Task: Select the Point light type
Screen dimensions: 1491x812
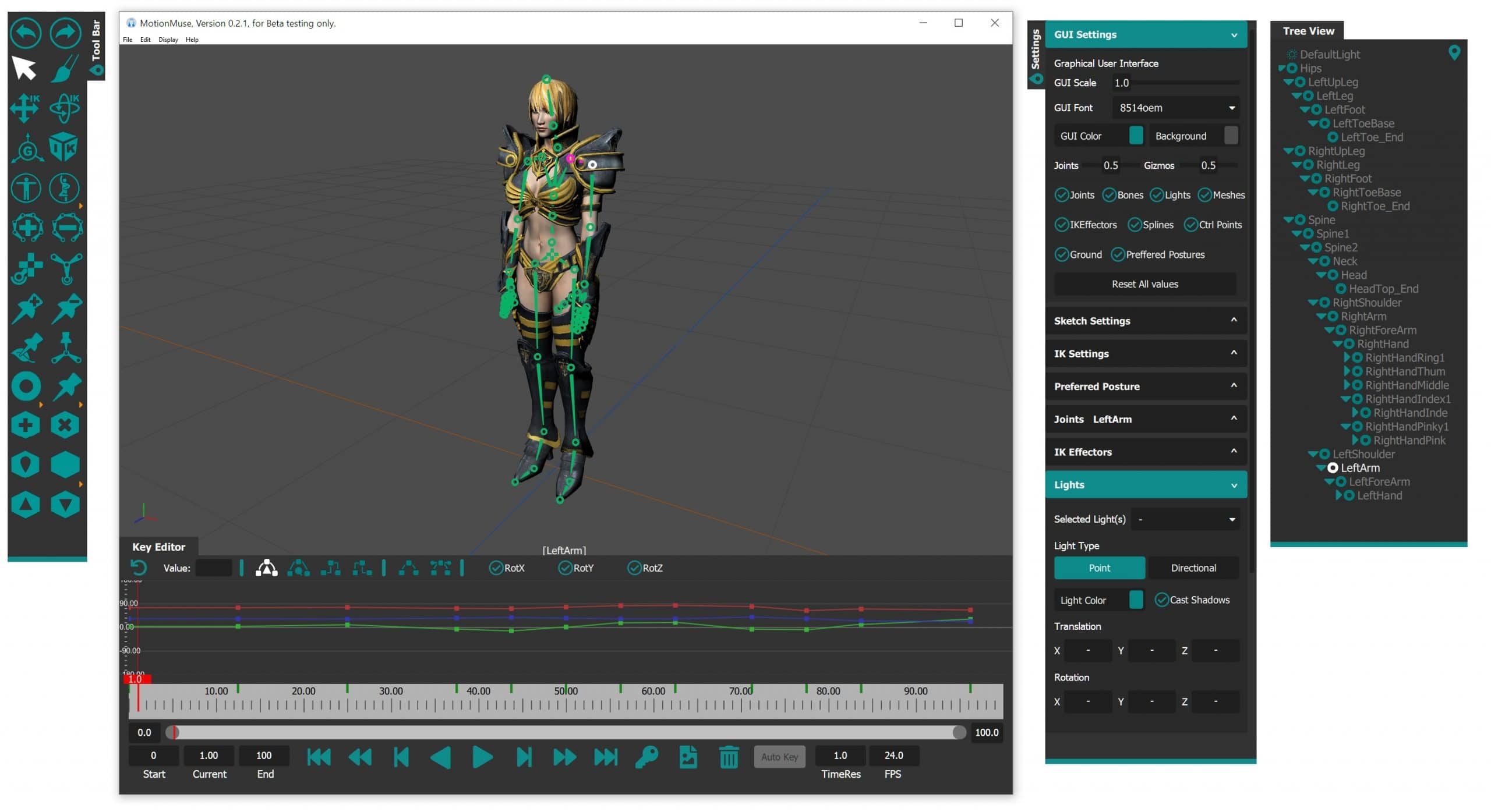Action: point(1099,568)
